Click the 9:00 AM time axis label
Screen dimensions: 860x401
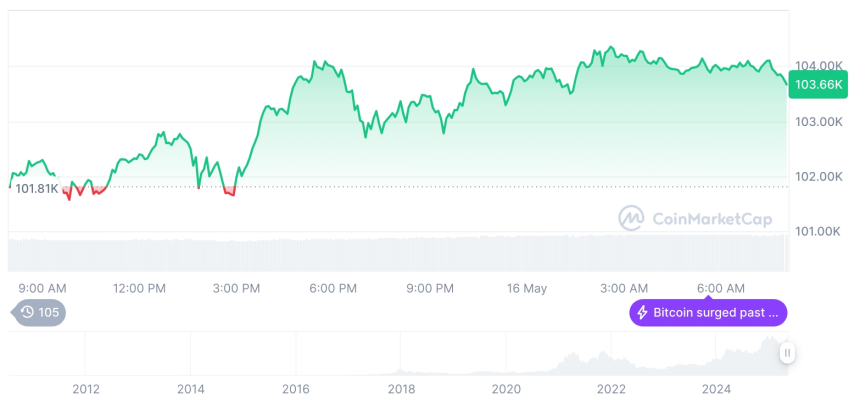[x=43, y=288]
